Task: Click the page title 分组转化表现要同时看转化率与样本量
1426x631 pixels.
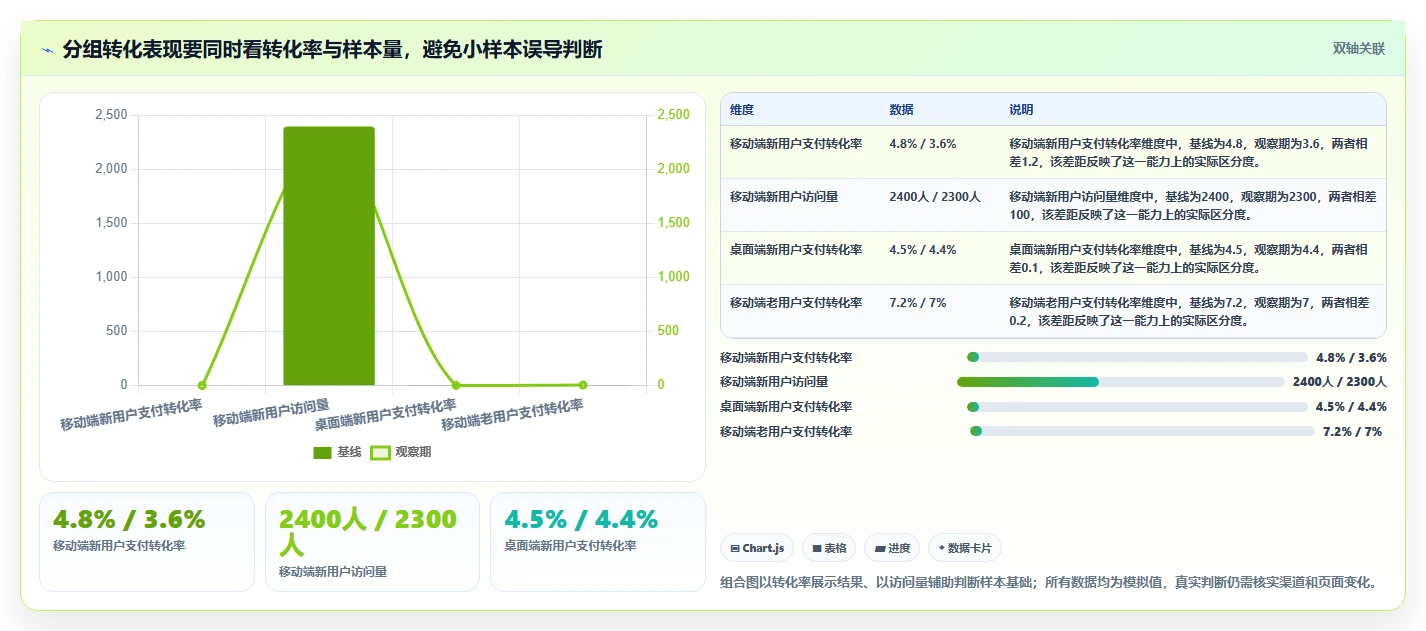Action: (x=332, y=50)
